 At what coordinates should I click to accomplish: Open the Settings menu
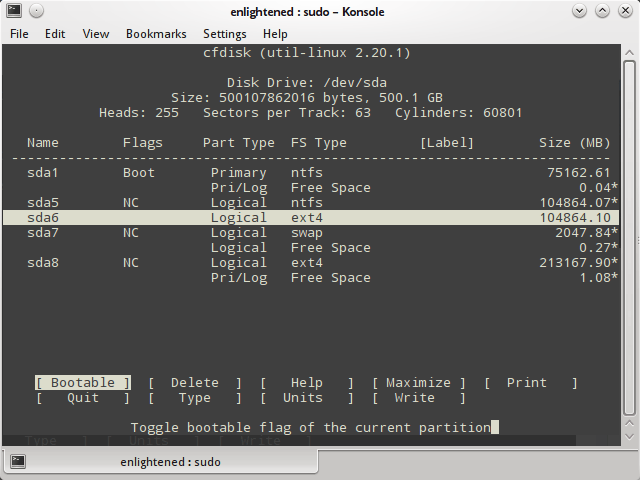(224, 33)
